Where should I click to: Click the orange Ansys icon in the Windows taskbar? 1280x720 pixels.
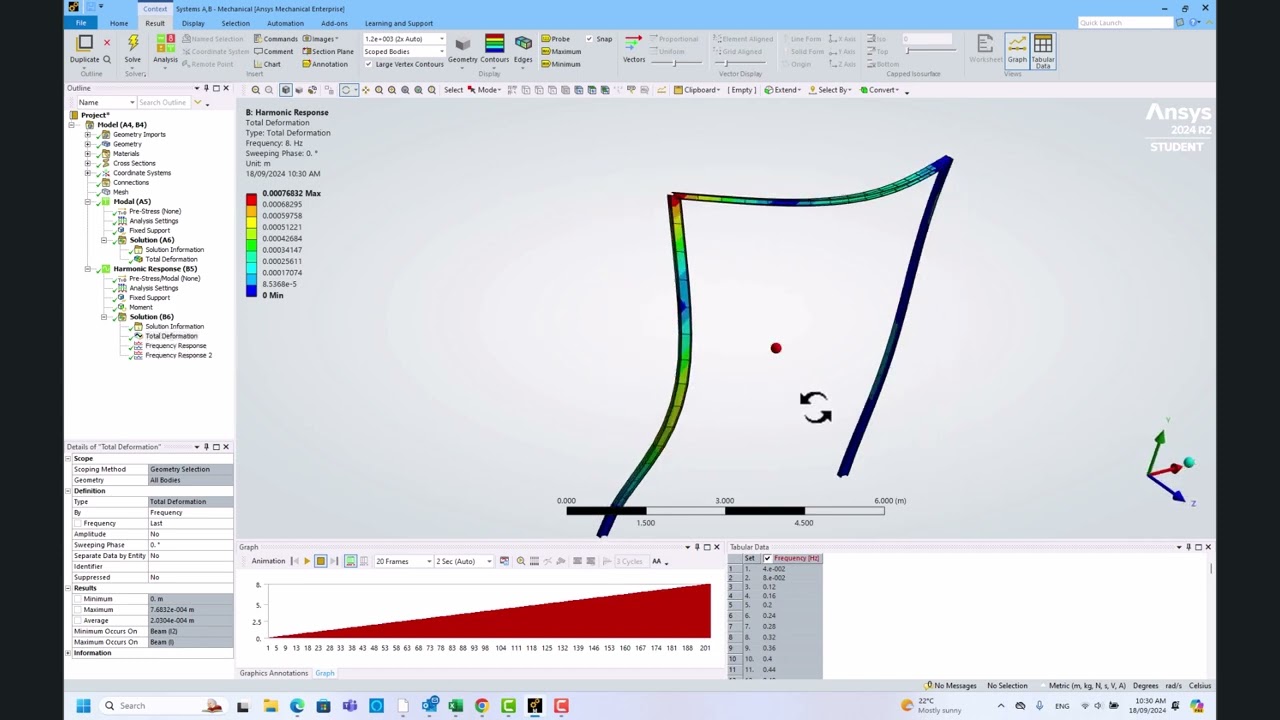coord(534,706)
